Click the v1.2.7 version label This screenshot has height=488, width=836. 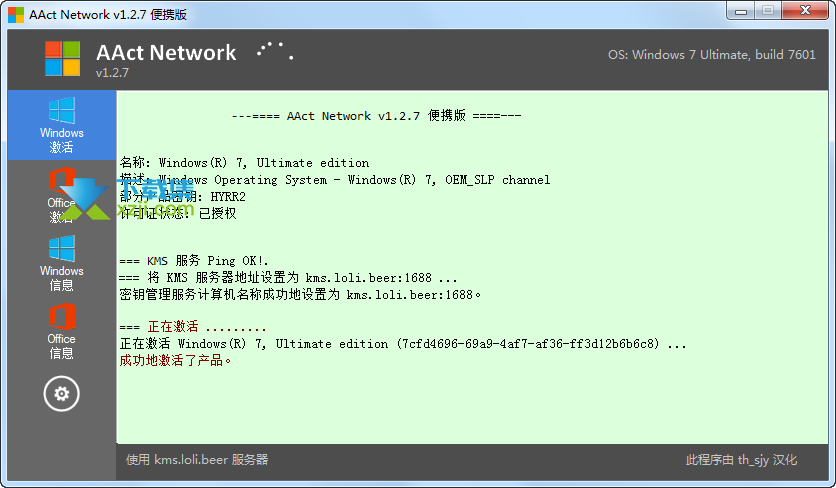coord(112,73)
